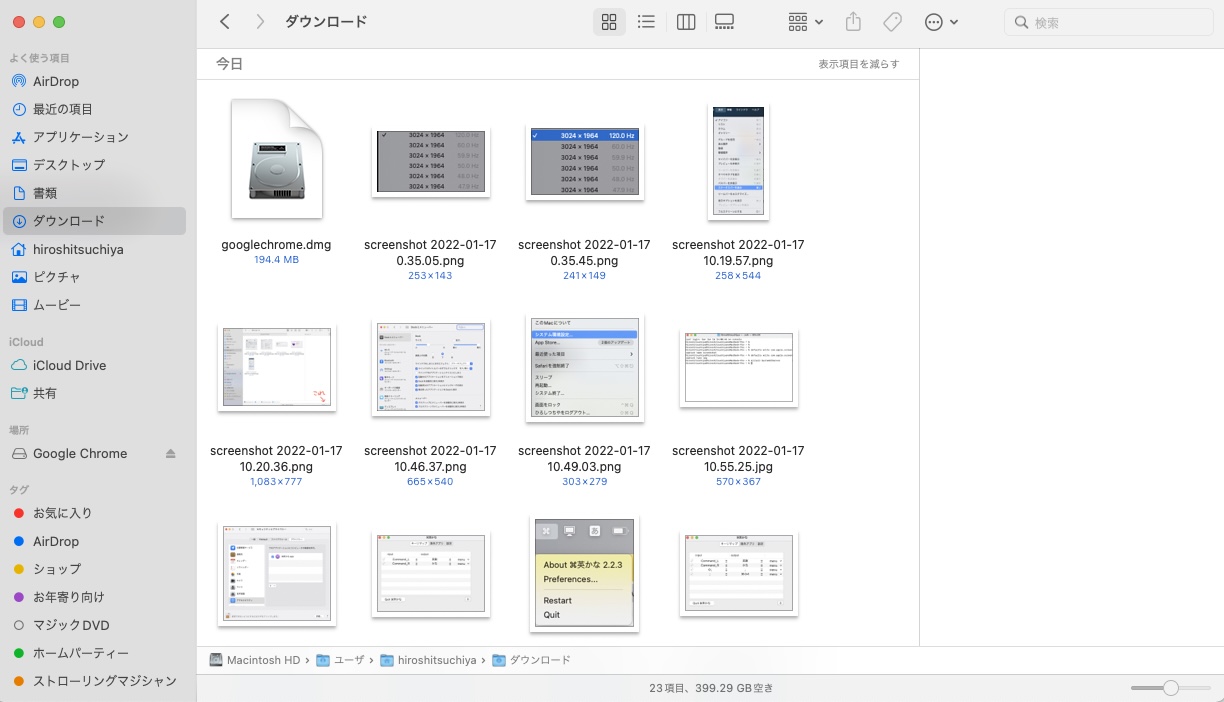The image size is (1224, 702).
Task: Select the googlechrome.dmg file
Action: pos(276,160)
